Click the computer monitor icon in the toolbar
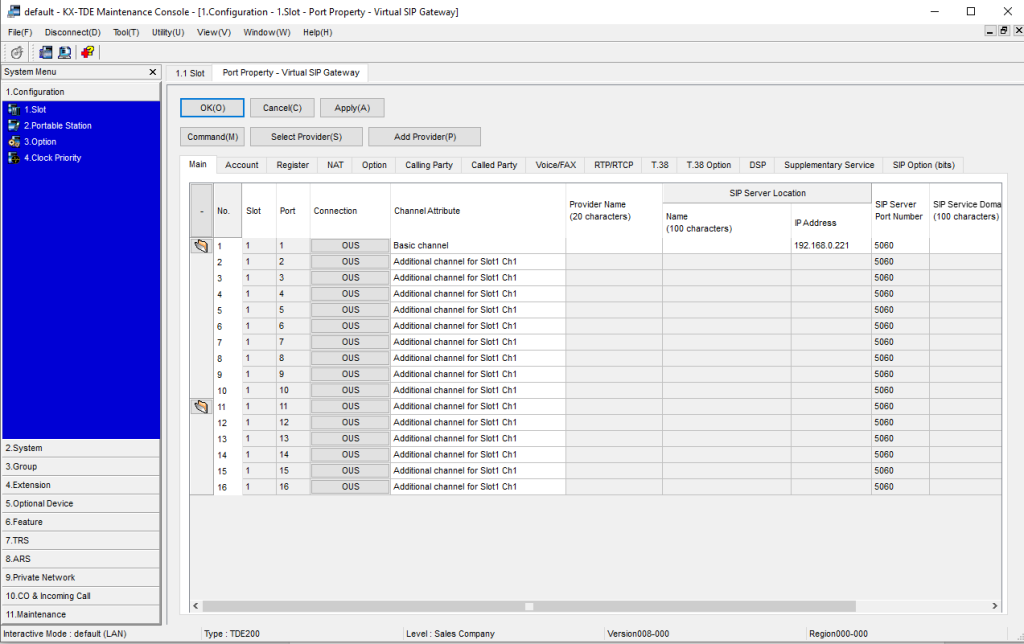Viewport: 1024px width, 644px height. pos(65,52)
